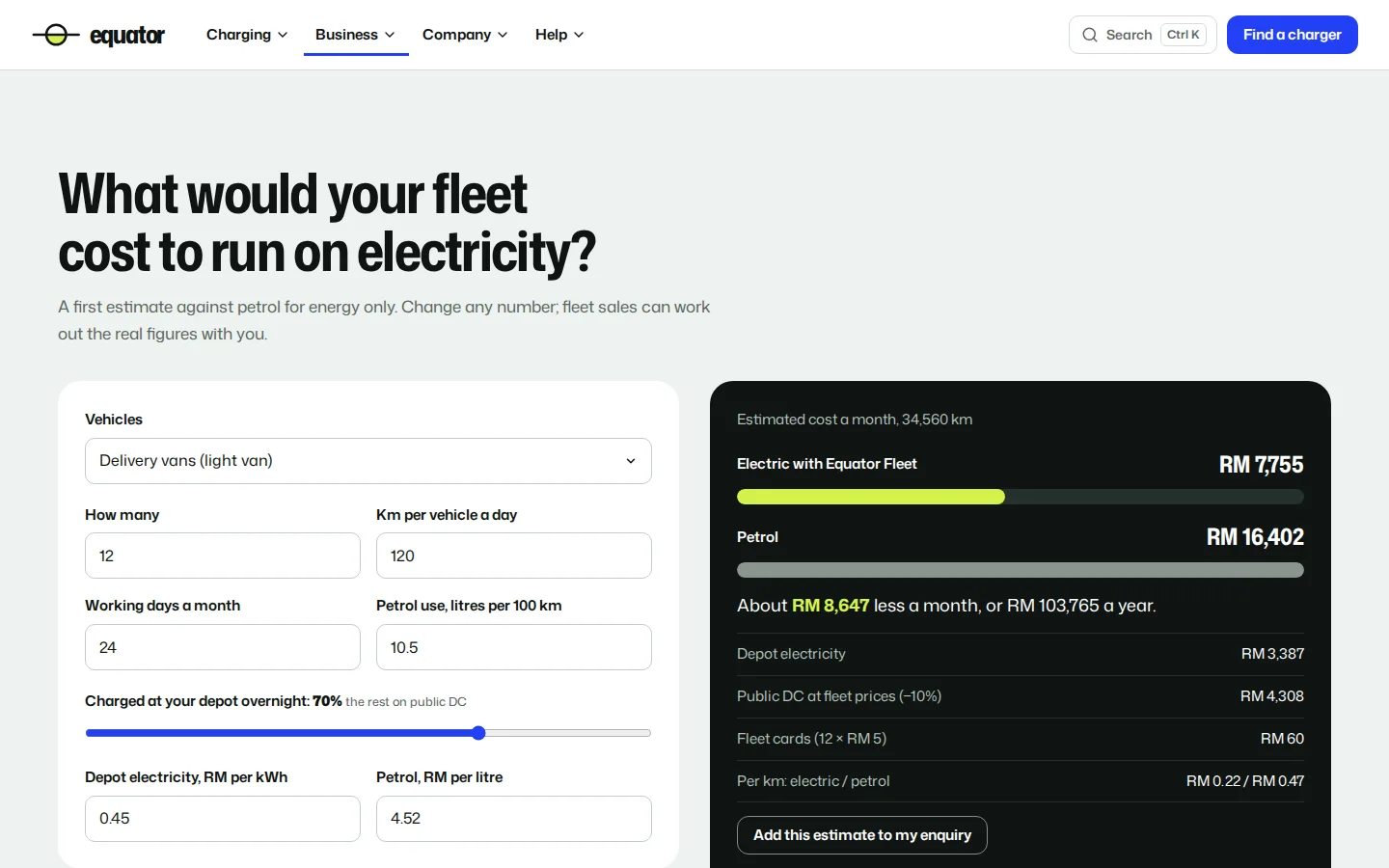
Task: Click the Help menu chevron arrow
Action: [x=579, y=35]
